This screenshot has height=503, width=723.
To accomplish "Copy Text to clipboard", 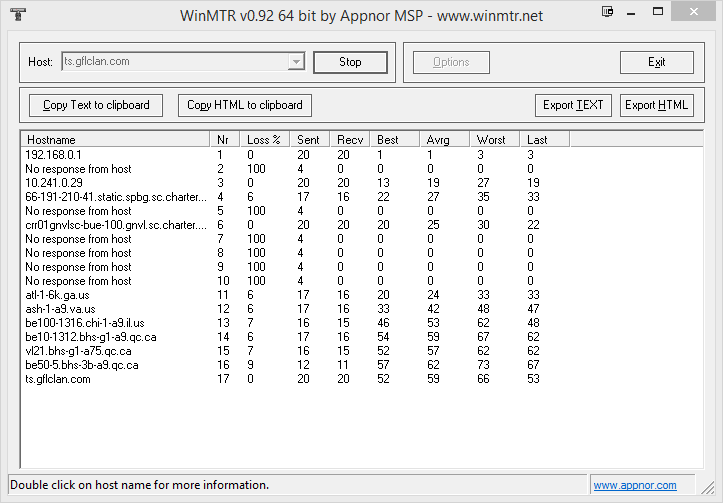I will coord(96,105).
